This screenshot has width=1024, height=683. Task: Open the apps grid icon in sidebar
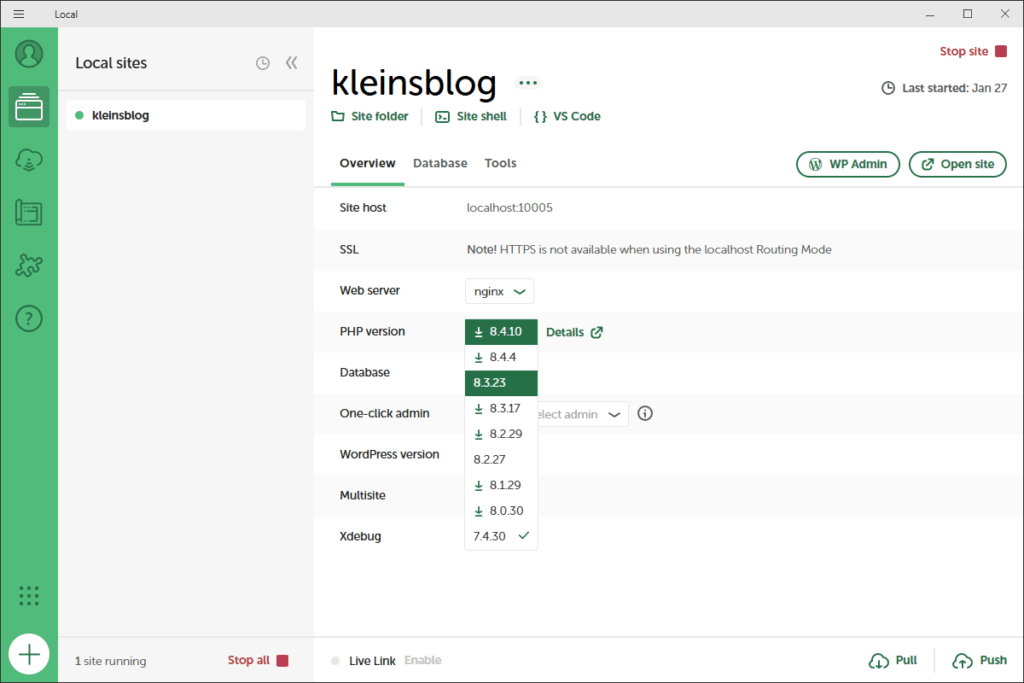(29, 596)
